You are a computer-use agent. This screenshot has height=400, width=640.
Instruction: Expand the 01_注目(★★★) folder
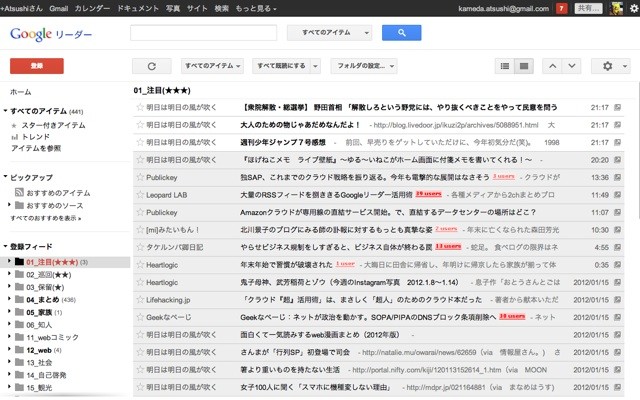click(9, 260)
